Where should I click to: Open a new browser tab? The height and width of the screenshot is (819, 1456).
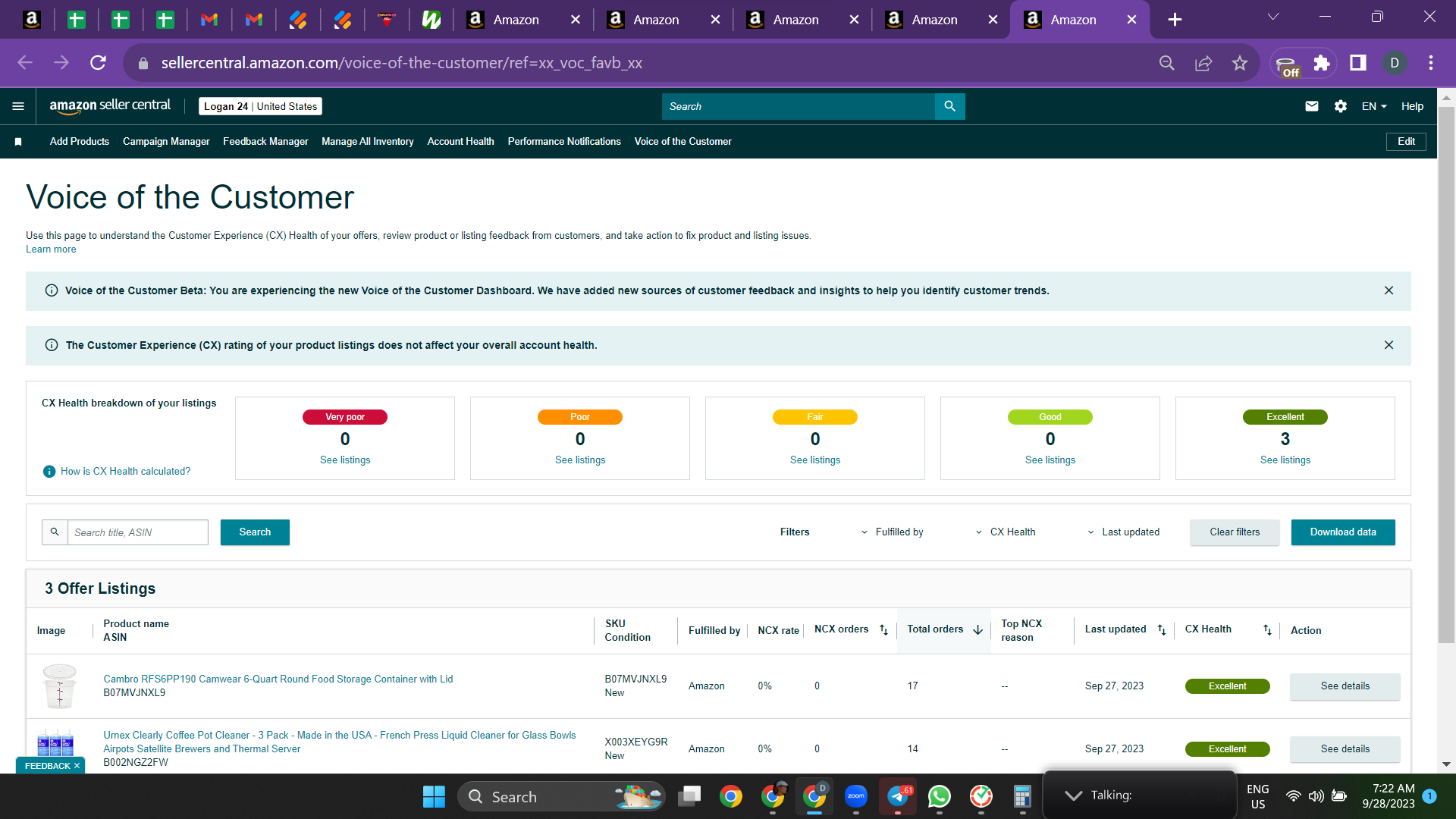pos(1175,20)
